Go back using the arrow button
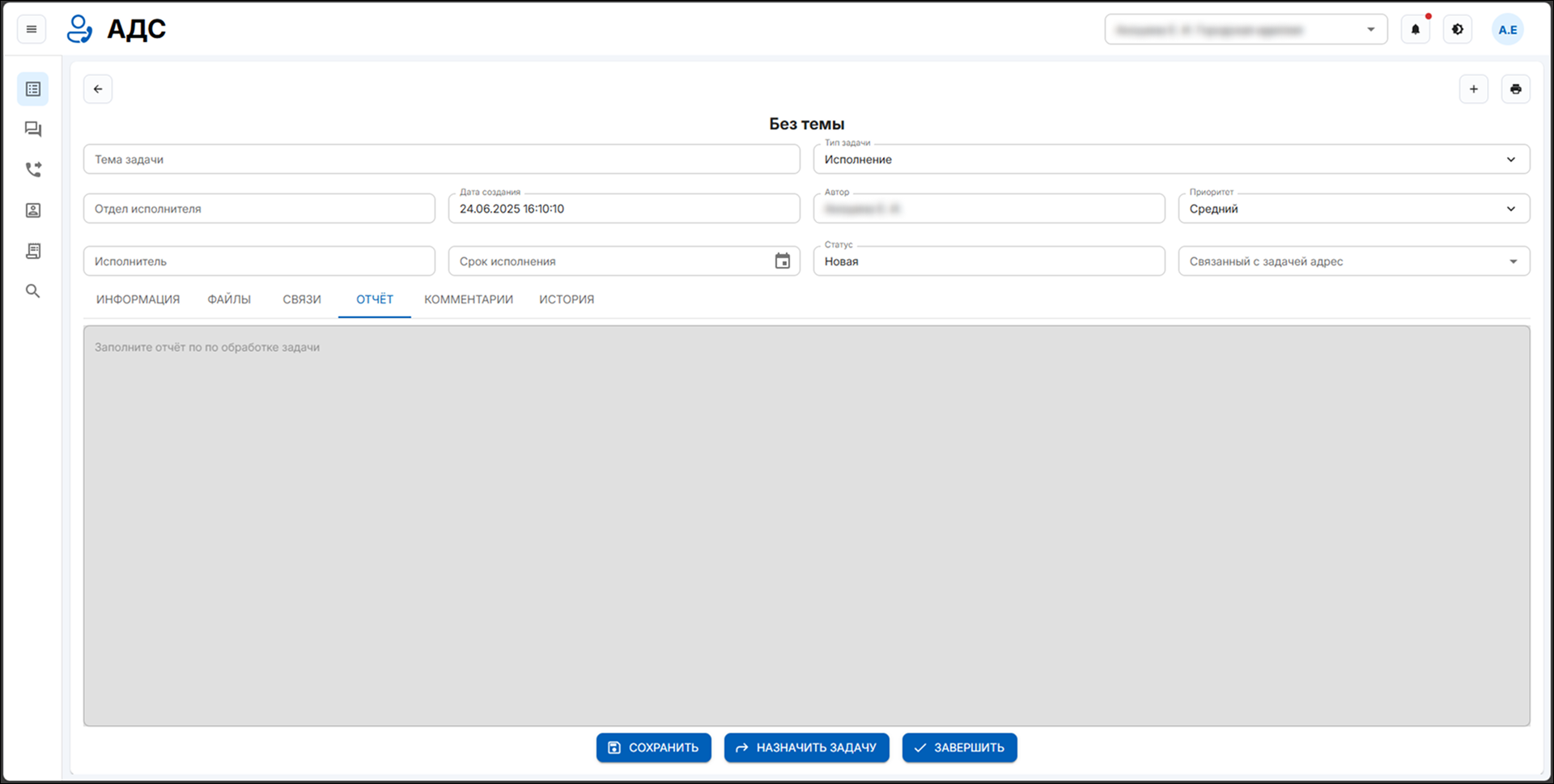This screenshot has width=1554, height=784. tap(98, 89)
